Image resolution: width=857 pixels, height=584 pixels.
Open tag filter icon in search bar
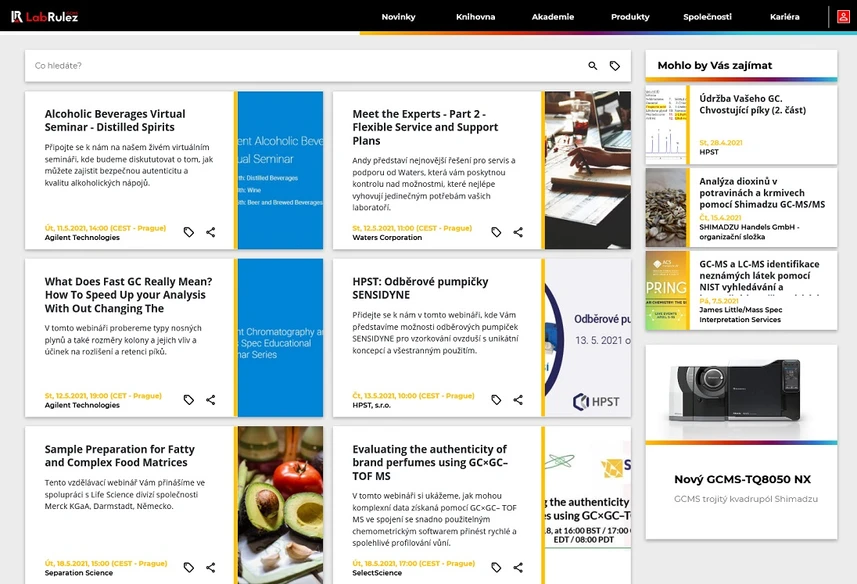[615, 66]
